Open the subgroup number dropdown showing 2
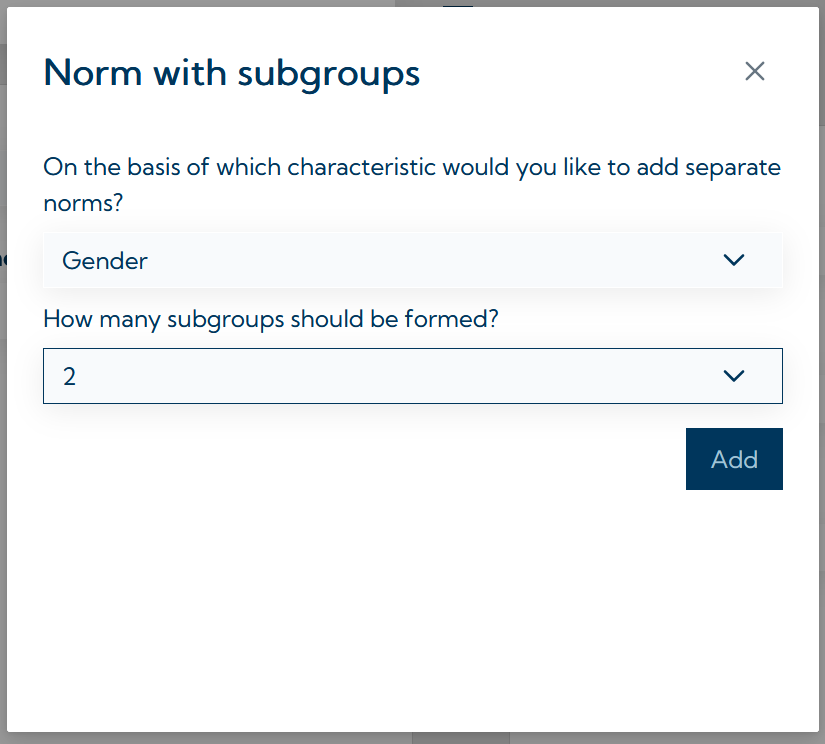This screenshot has width=825, height=744. [412, 376]
